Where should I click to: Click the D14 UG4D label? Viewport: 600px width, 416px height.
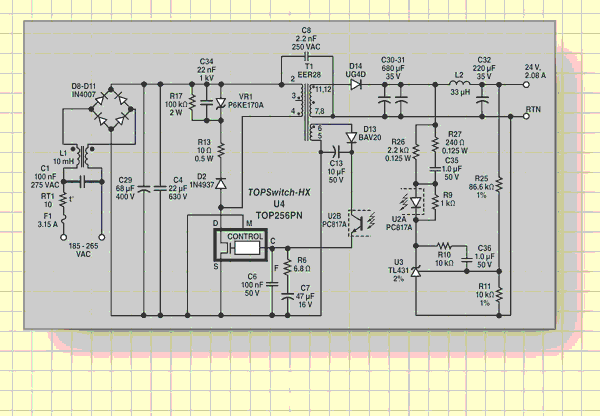pyautogui.click(x=355, y=70)
